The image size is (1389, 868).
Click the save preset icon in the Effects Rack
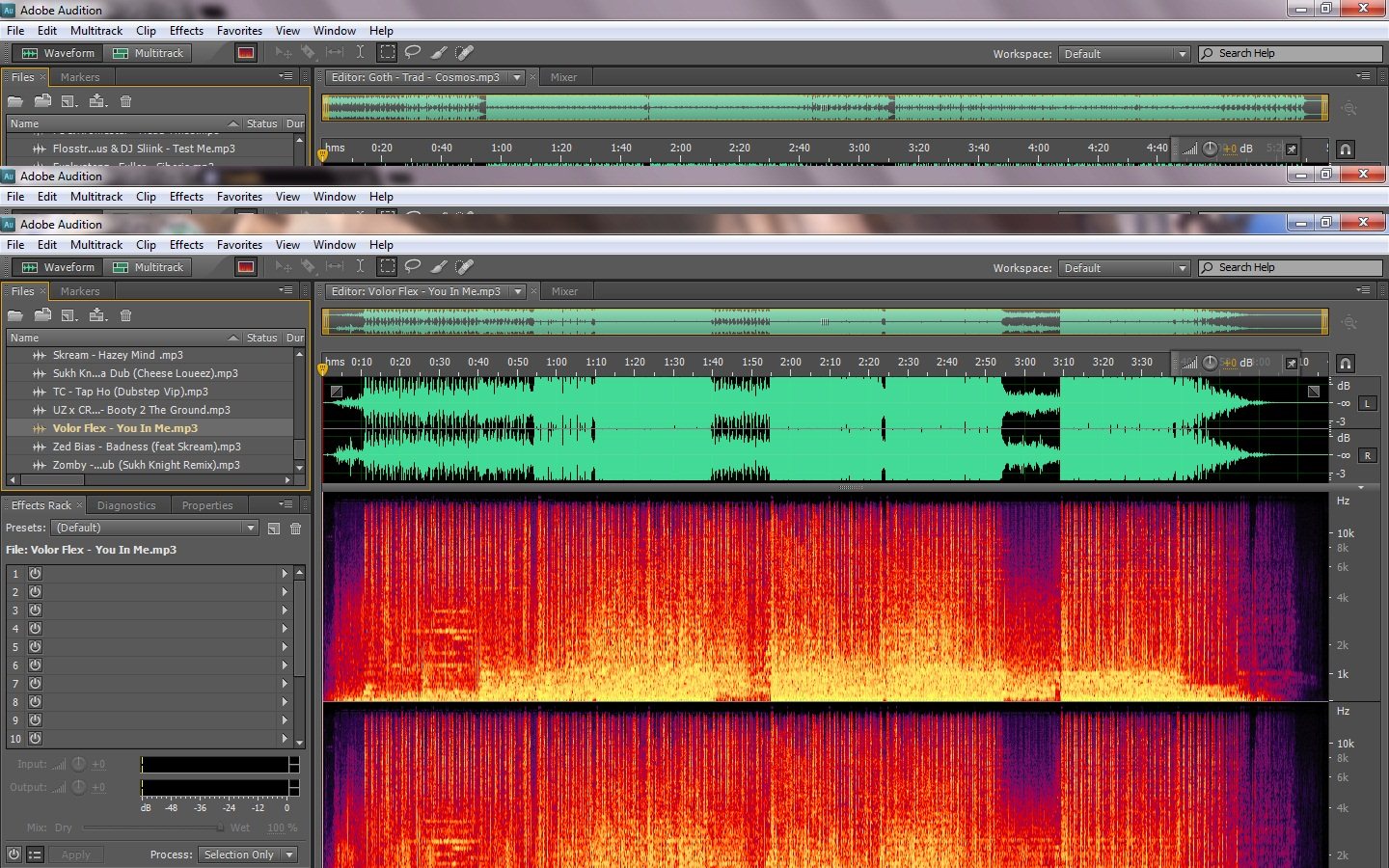(x=274, y=529)
